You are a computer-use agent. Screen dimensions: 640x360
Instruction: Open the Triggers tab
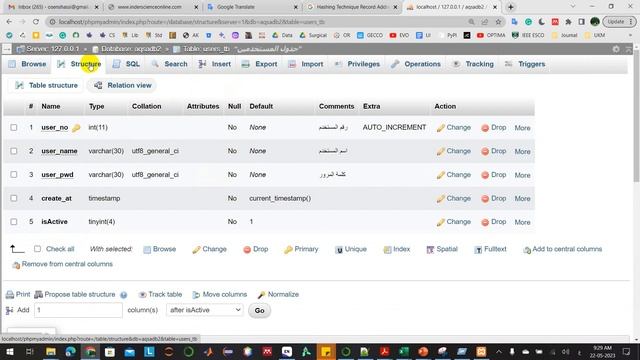click(525, 64)
